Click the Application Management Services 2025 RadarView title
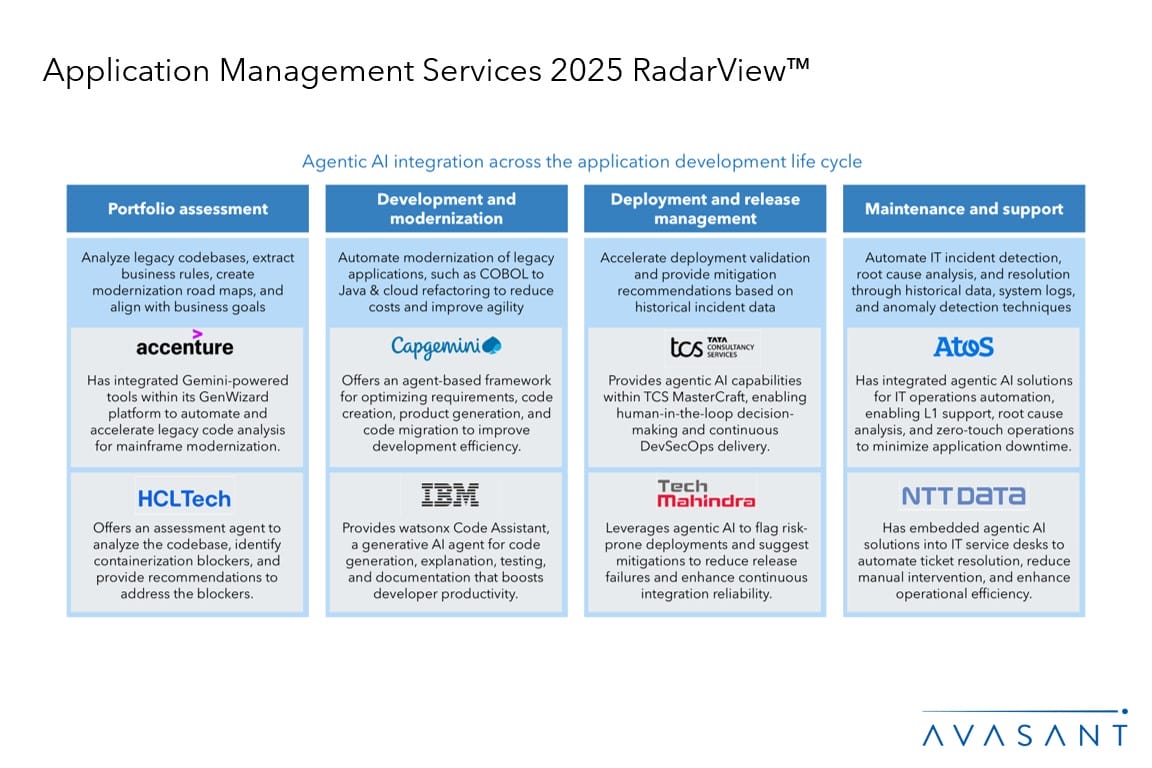 pyautogui.click(x=426, y=70)
